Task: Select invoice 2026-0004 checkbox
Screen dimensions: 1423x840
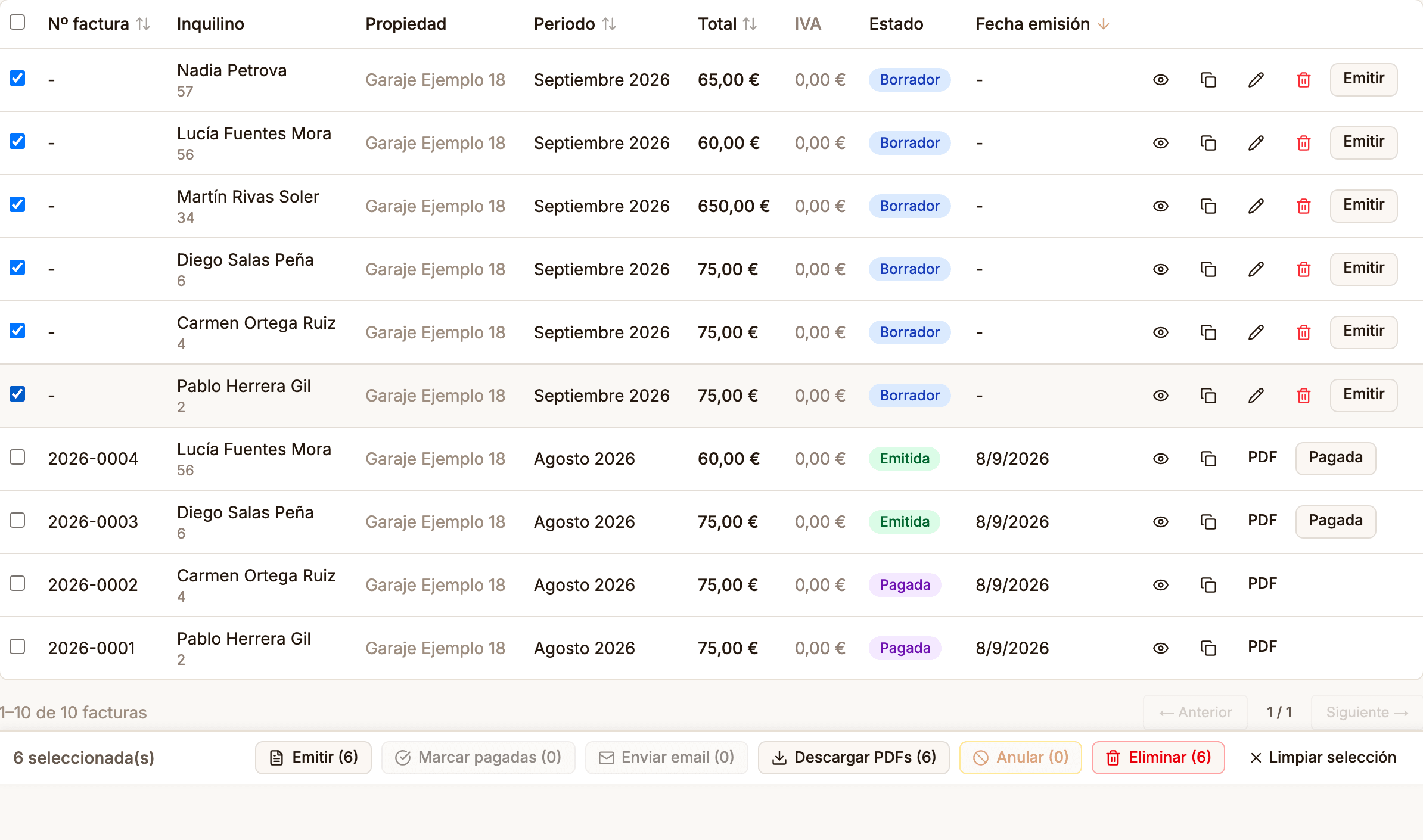Action: pyautogui.click(x=17, y=457)
